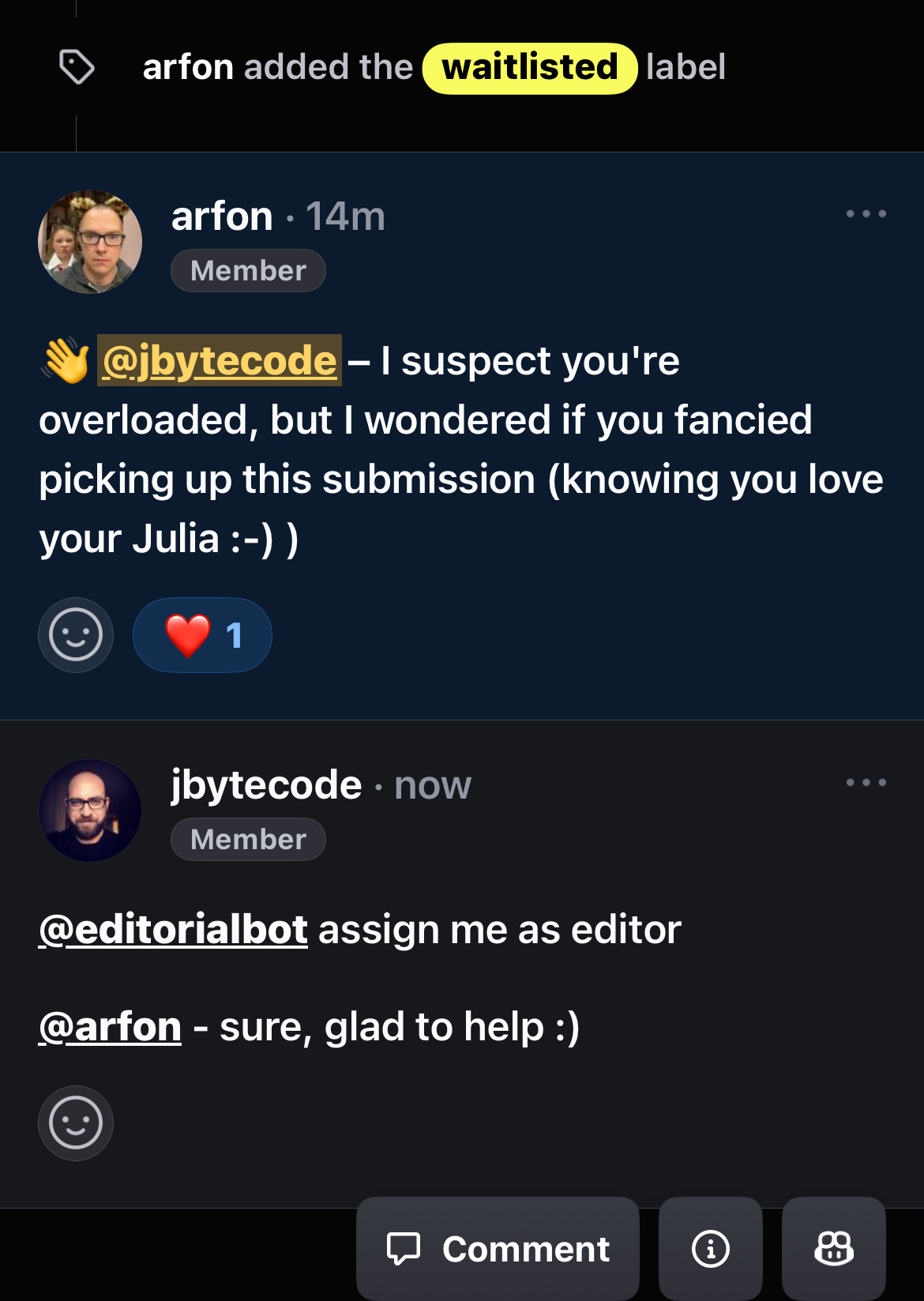The height and width of the screenshot is (1301, 924).
Task: Open the three-dot menu on jbytecode's comment
Action: pos(866,782)
